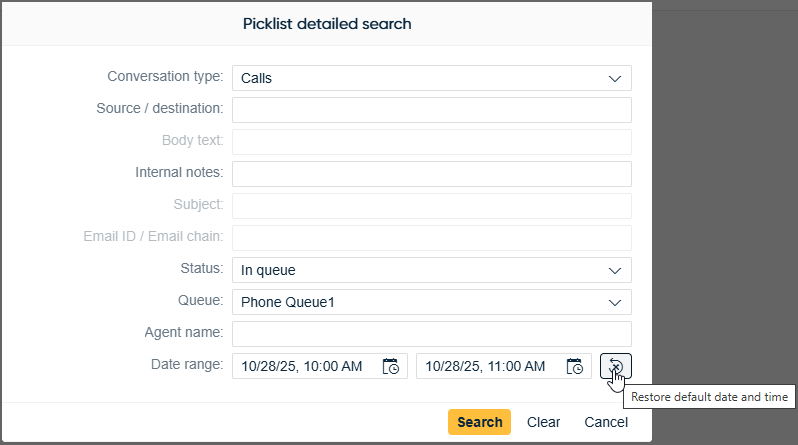Image resolution: width=798 pixels, height=445 pixels.
Task: Expand the Conversation type dropdown
Action: coord(614,78)
